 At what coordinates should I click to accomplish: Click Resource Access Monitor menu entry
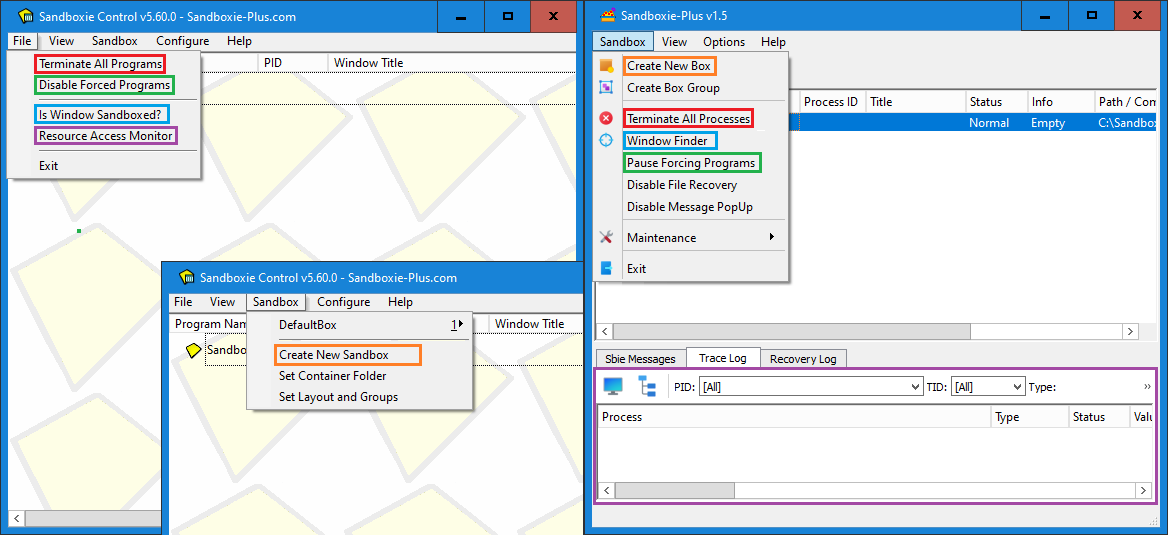tap(106, 136)
